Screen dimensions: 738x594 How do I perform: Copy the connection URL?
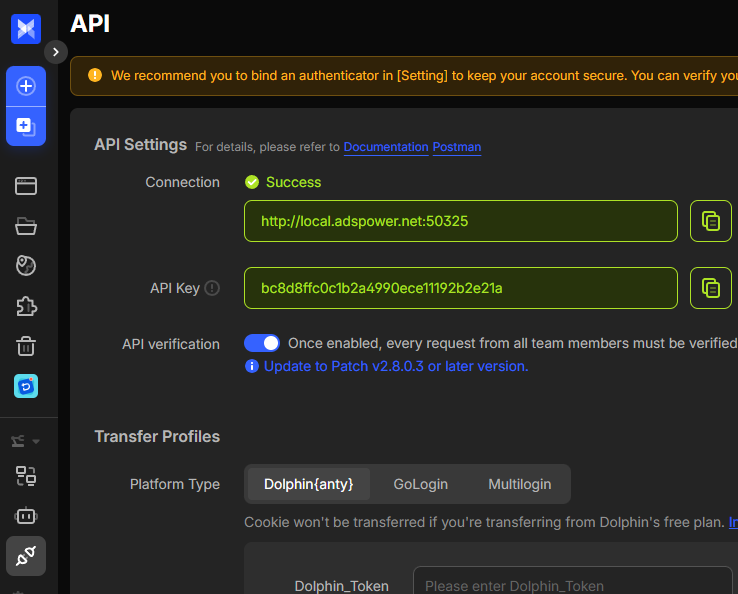pyautogui.click(x=710, y=221)
